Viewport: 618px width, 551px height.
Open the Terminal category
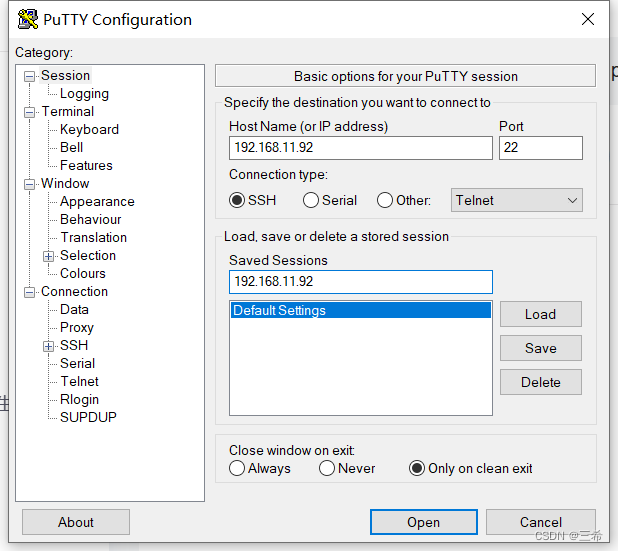(x=68, y=112)
